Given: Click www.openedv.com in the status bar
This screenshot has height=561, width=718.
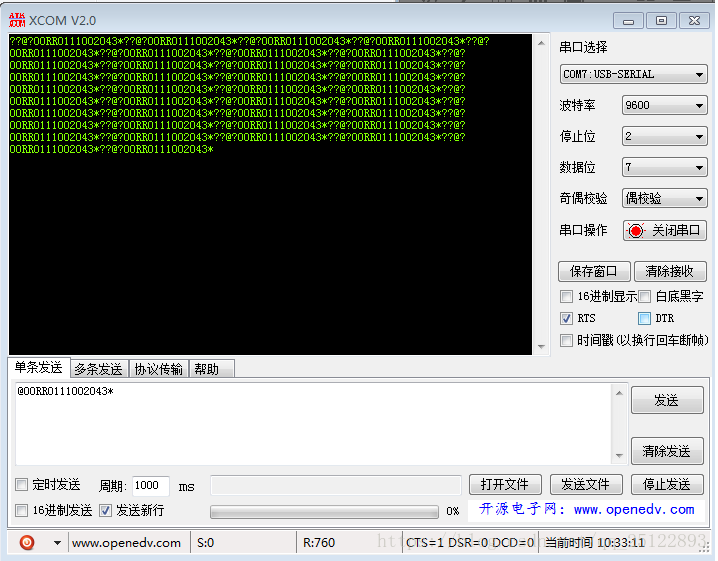Looking at the screenshot, I should point(126,543).
